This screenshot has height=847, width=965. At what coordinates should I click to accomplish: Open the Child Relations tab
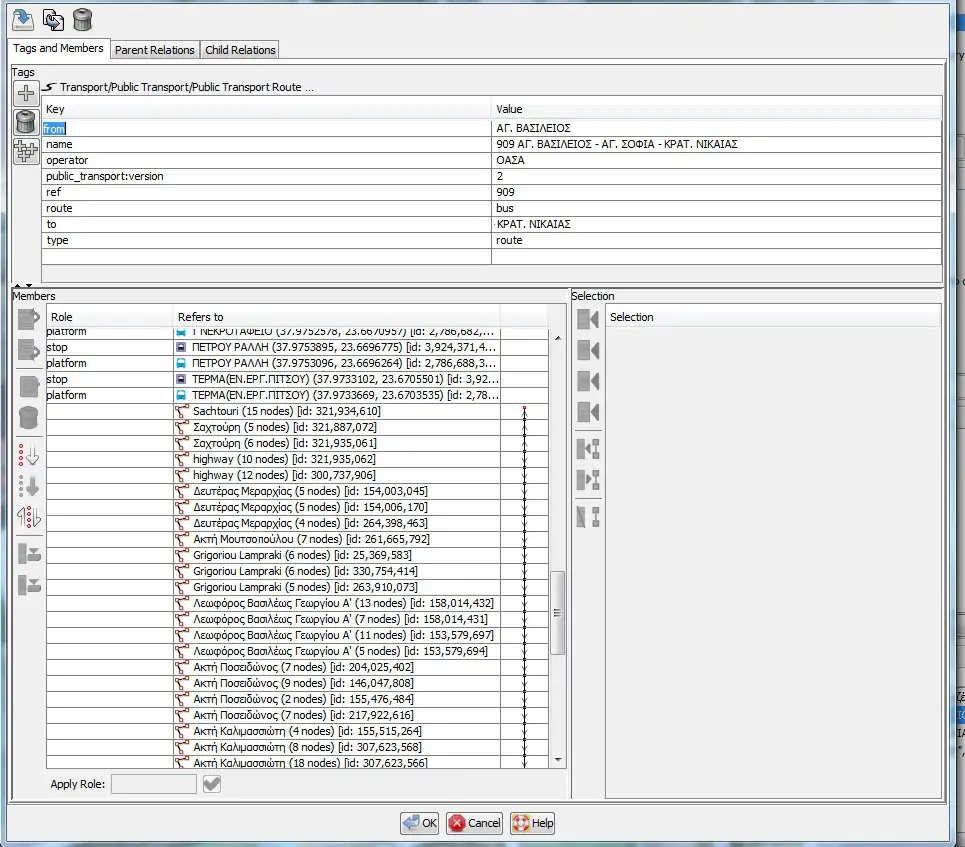pos(240,50)
